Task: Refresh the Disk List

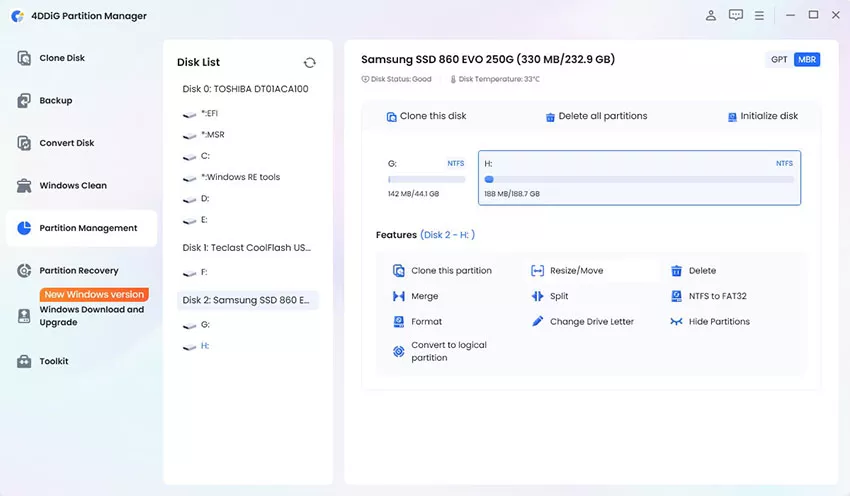Action: (x=310, y=63)
